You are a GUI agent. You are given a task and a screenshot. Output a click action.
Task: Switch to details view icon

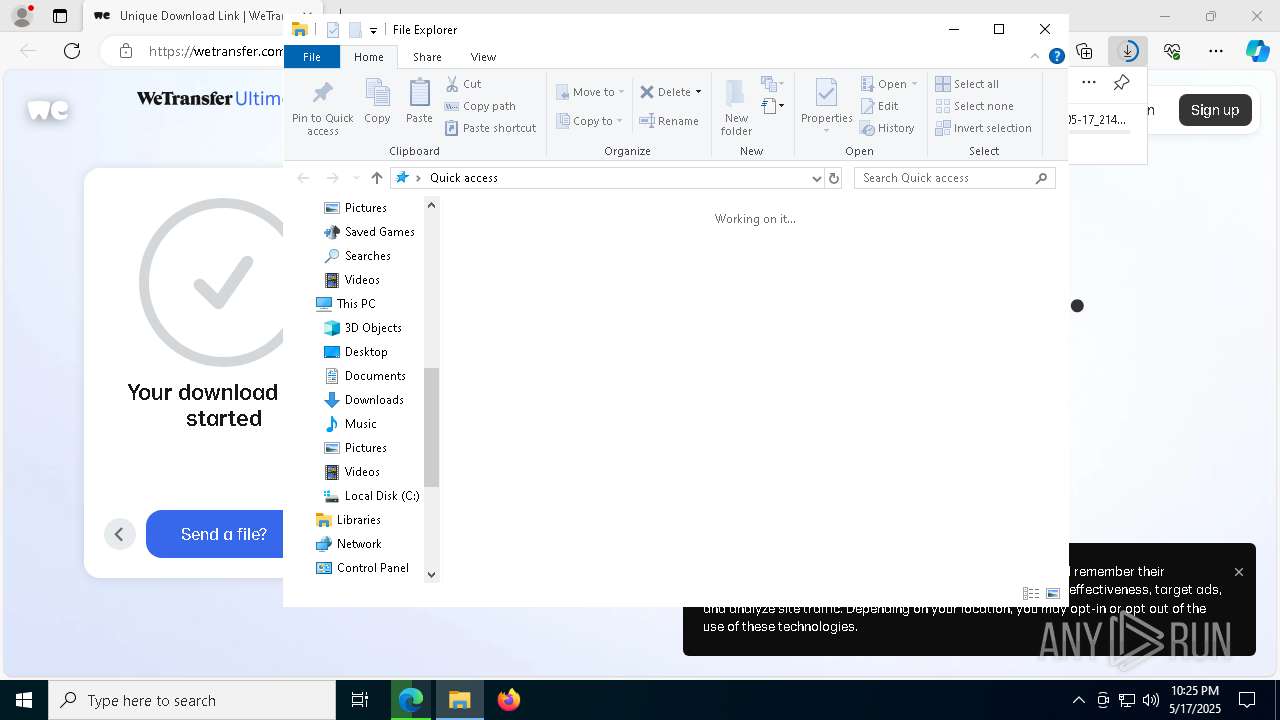[x=1031, y=593]
